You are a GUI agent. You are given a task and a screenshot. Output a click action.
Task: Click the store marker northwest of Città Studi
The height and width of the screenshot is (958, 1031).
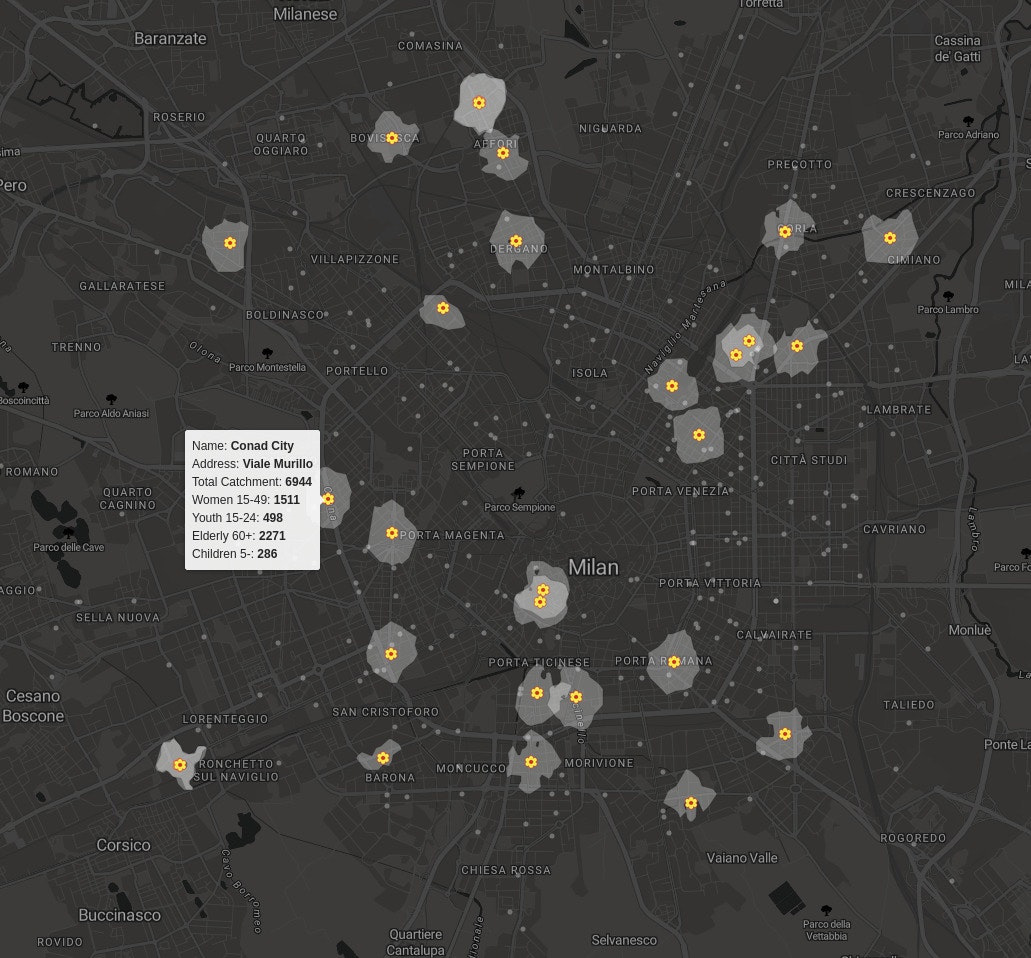pos(699,435)
